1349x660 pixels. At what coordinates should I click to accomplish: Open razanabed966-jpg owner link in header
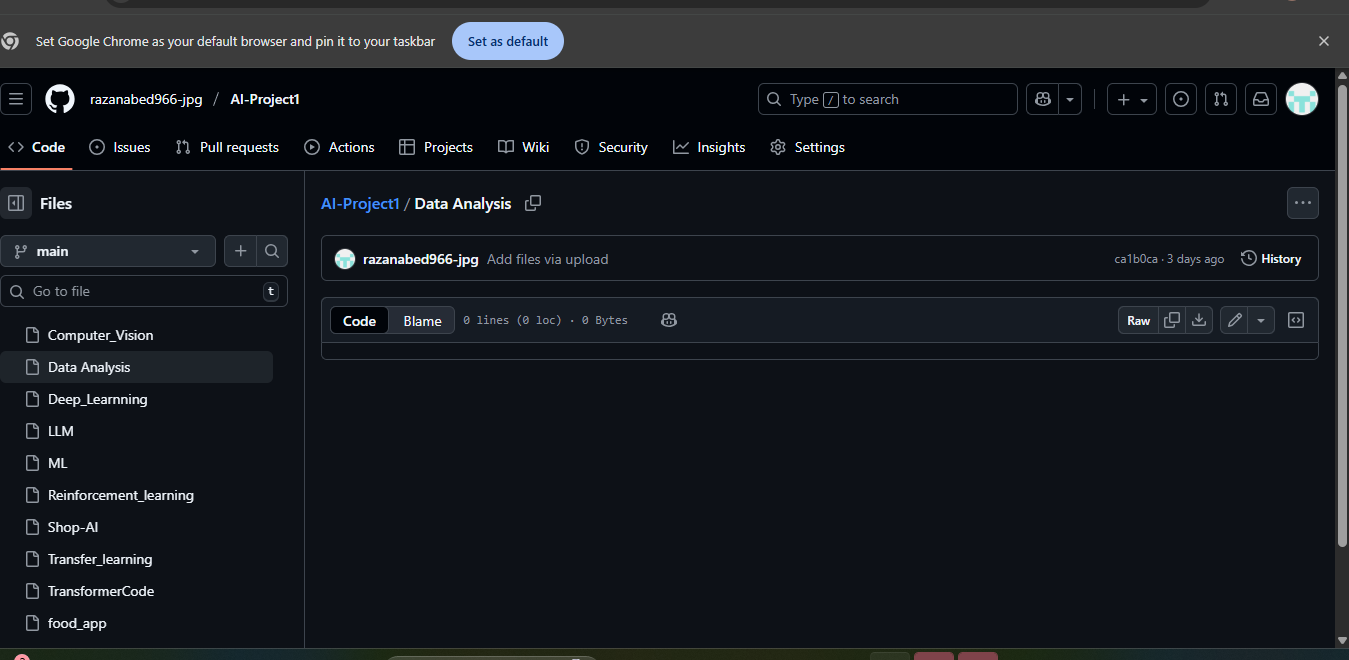[146, 99]
